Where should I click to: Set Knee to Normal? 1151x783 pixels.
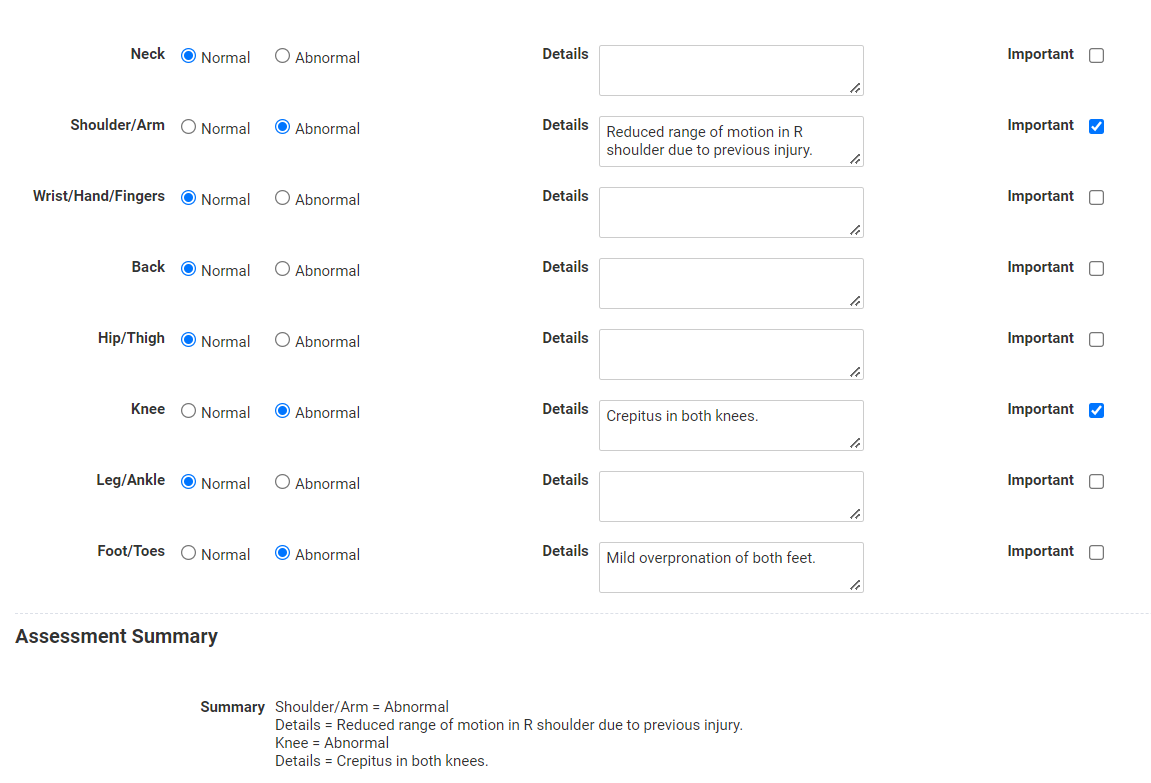[189, 411]
